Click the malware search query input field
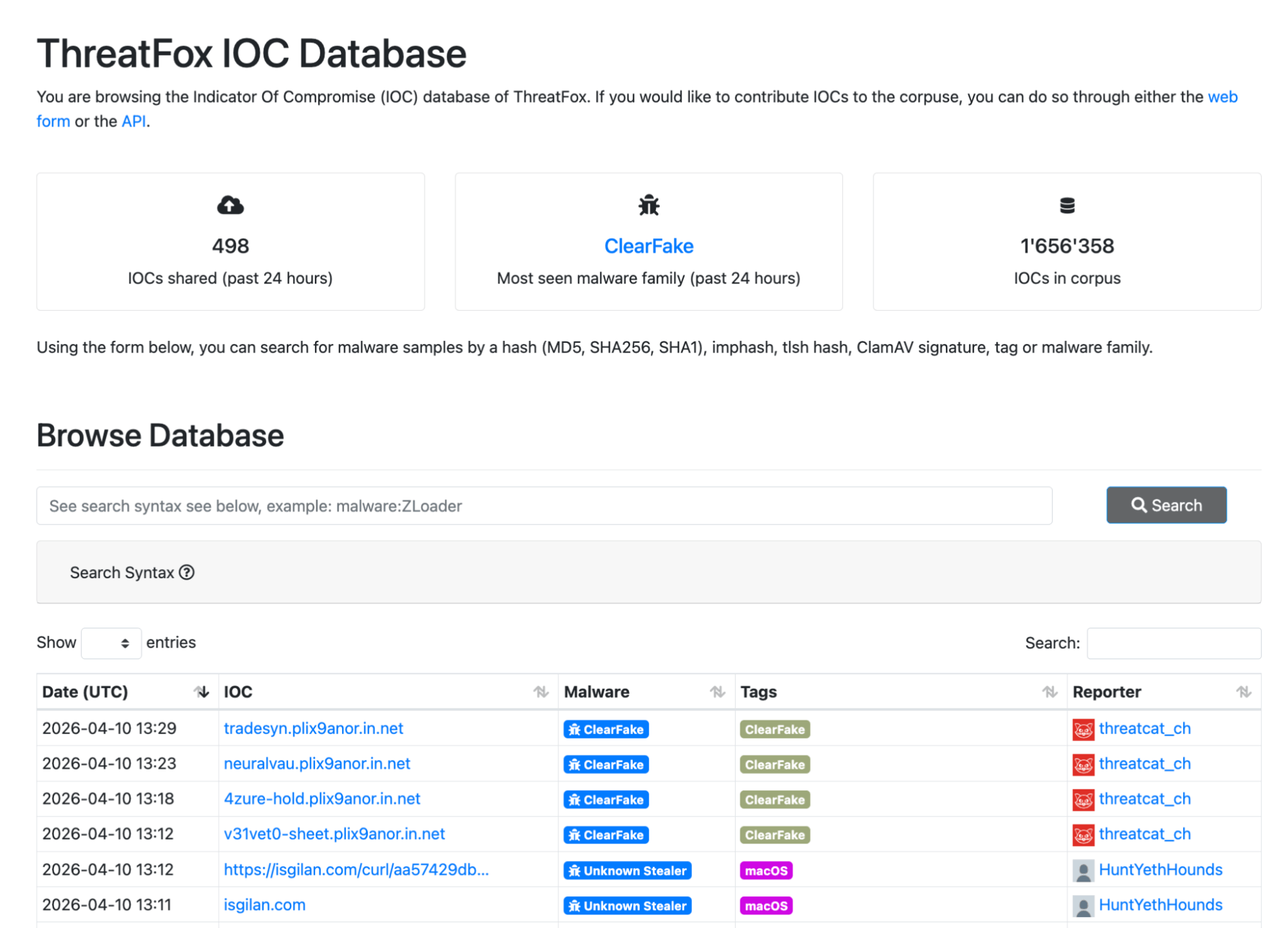1288x928 pixels. [x=544, y=505]
